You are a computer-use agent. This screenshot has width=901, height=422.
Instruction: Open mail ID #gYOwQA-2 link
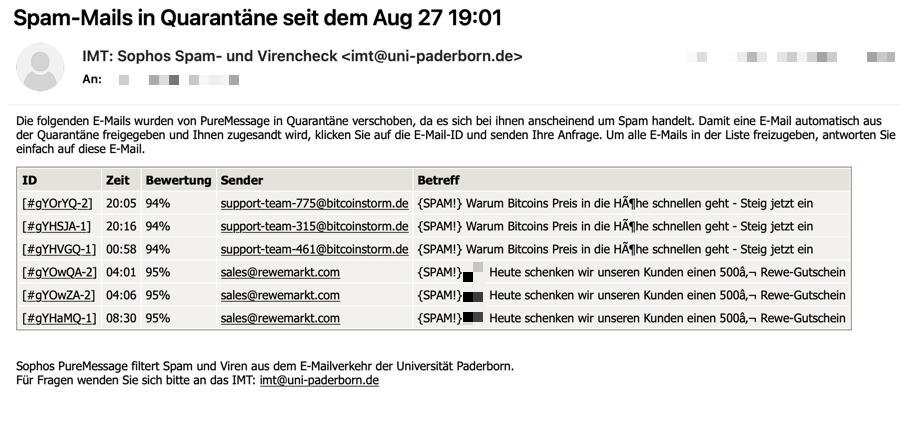59,272
